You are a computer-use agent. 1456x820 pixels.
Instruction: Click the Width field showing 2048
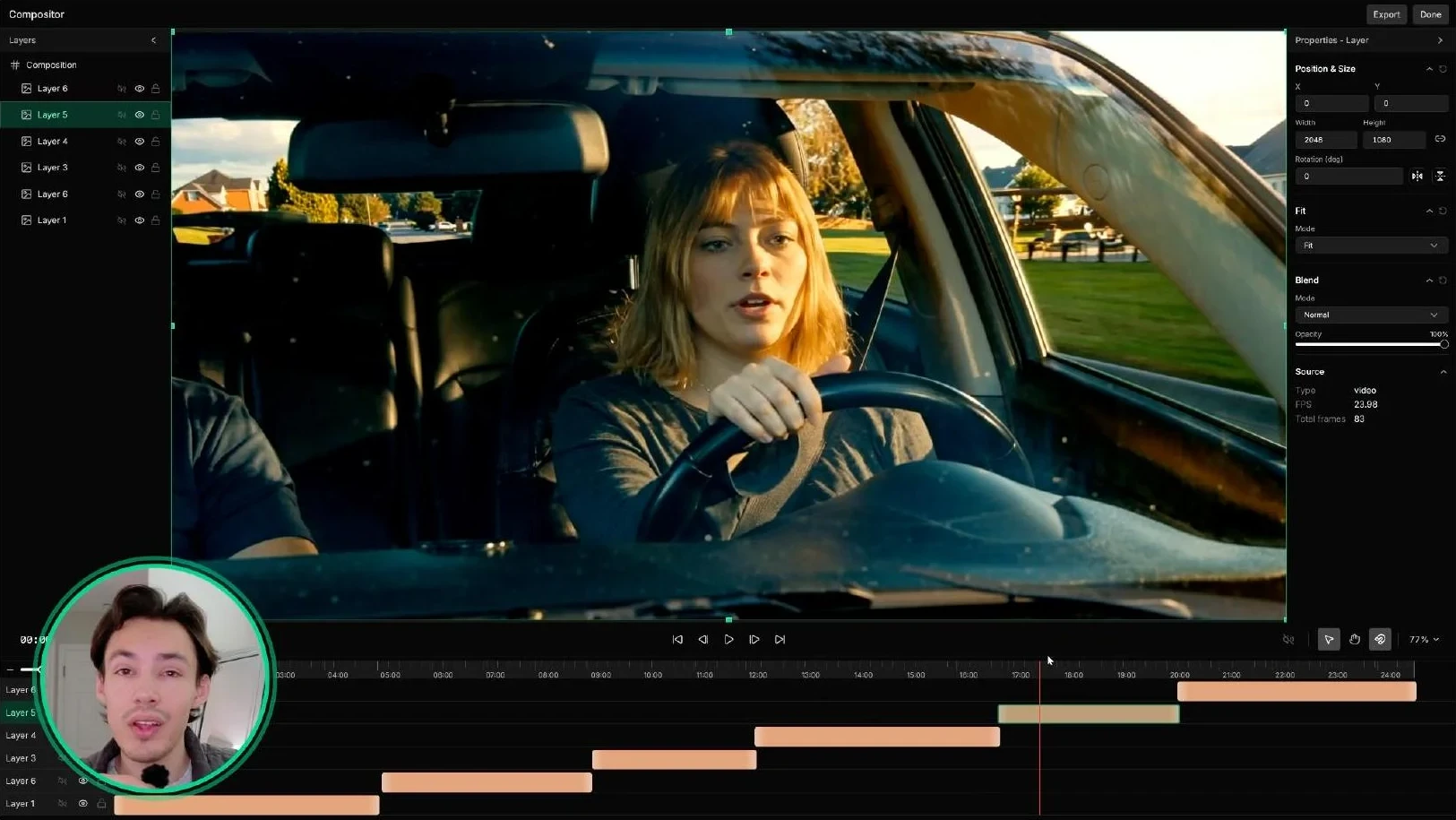1326,140
